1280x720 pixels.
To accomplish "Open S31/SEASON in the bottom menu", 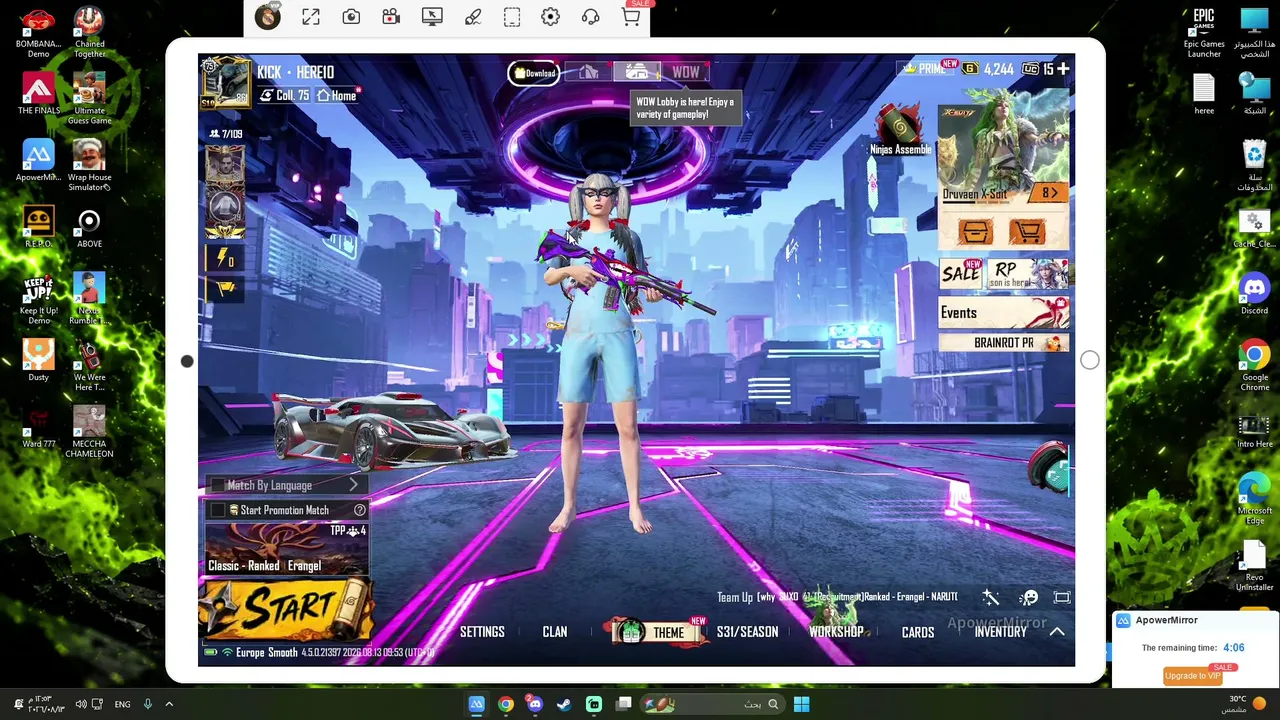I will tap(747, 632).
